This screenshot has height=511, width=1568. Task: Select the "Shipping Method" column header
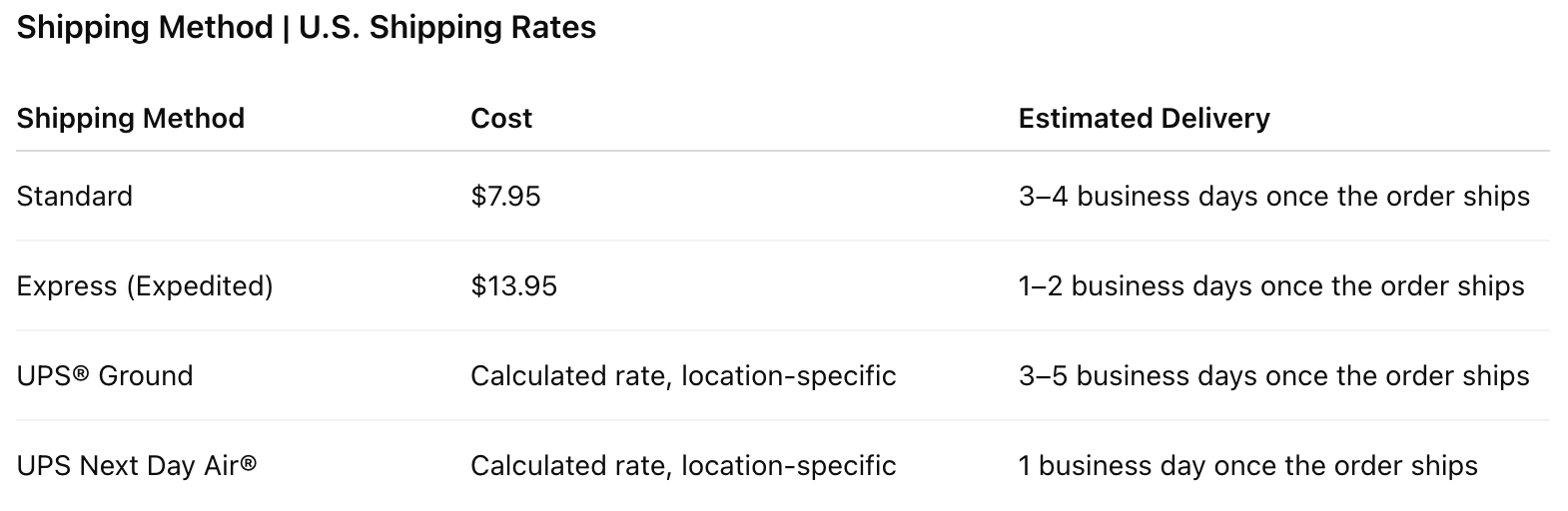coord(131,118)
